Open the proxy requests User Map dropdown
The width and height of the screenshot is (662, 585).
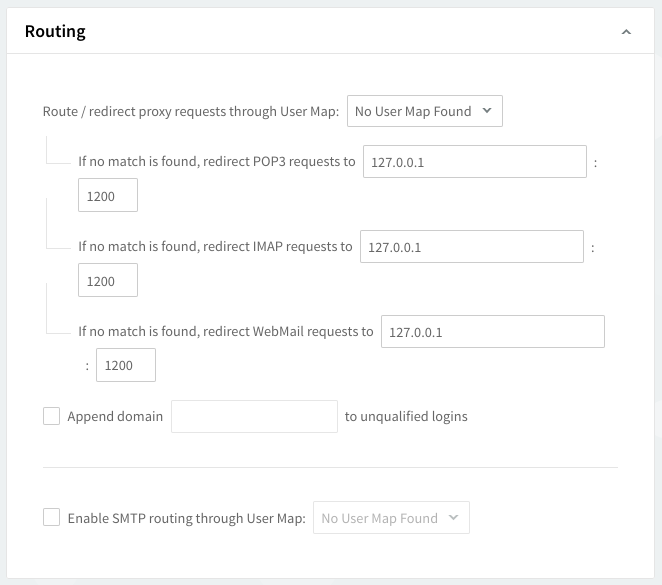pyautogui.click(x=424, y=111)
